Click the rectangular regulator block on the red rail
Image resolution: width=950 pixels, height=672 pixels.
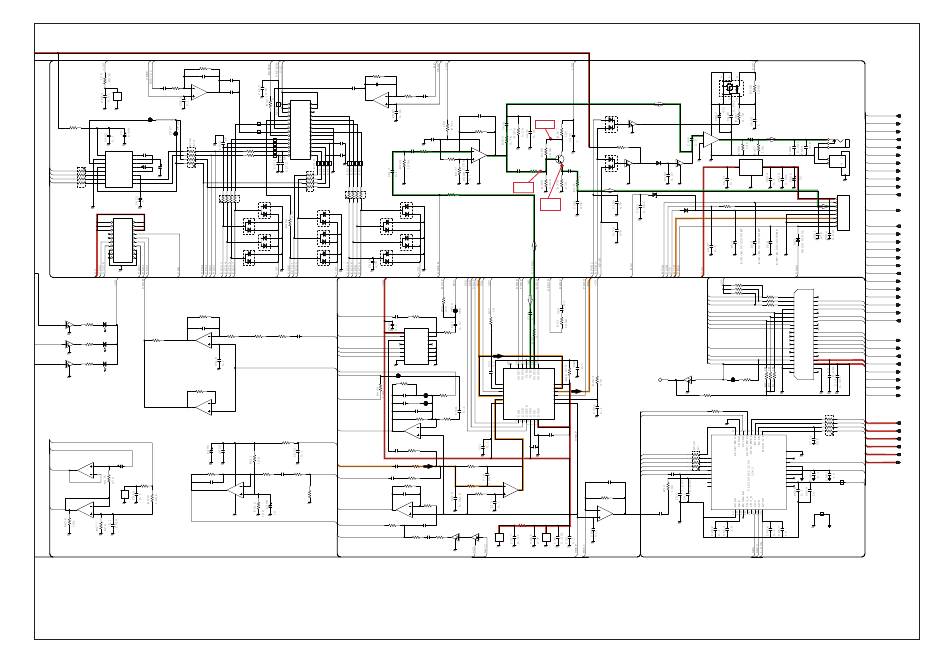tap(751, 167)
